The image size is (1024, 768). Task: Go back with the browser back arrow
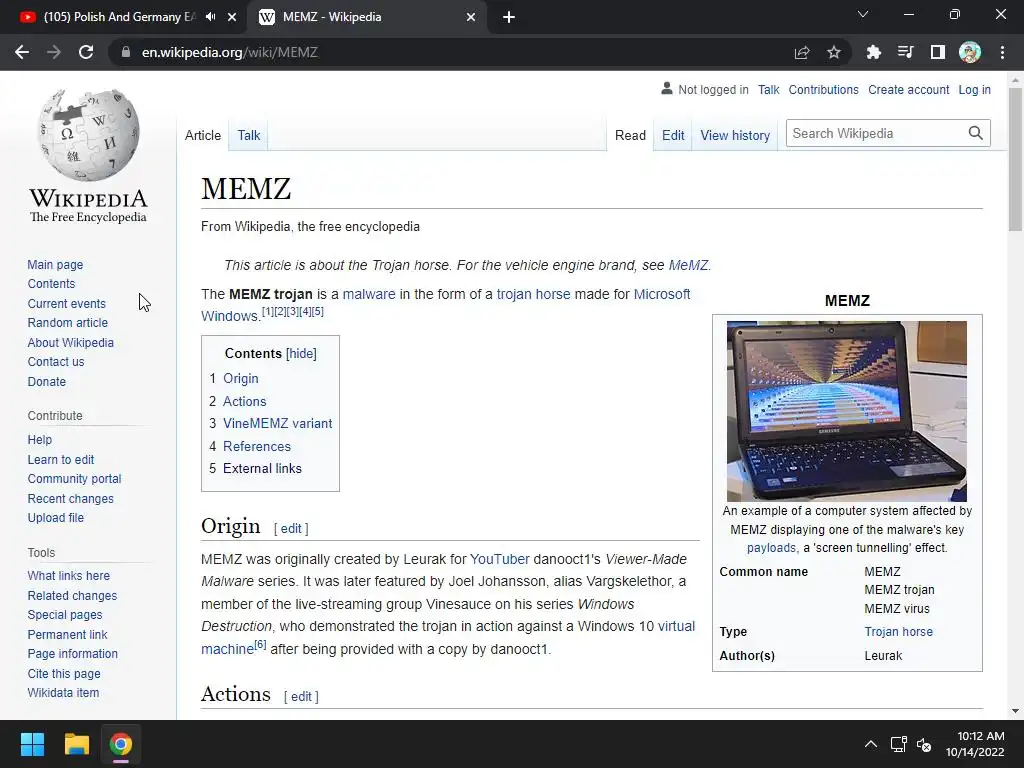coord(22,52)
